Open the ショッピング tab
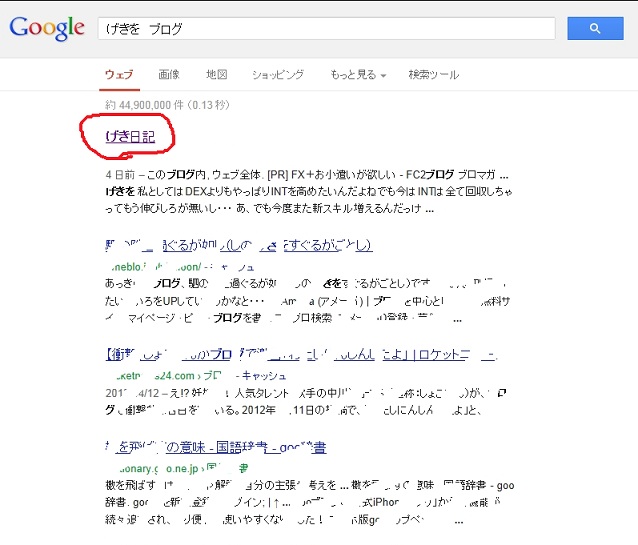 click(x=278, y=74)
